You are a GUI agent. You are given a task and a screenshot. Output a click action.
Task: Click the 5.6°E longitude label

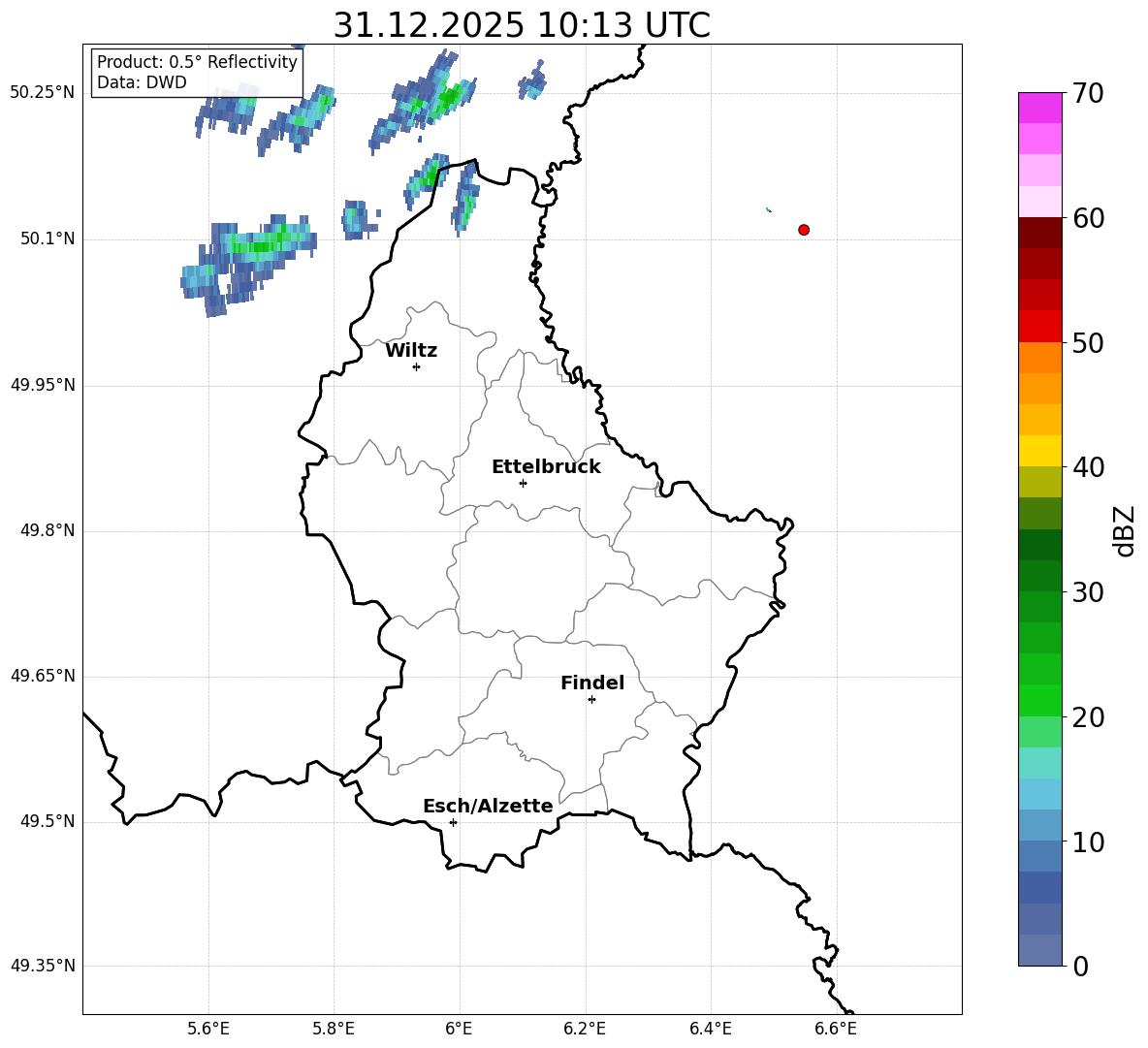coord(208,1029)
